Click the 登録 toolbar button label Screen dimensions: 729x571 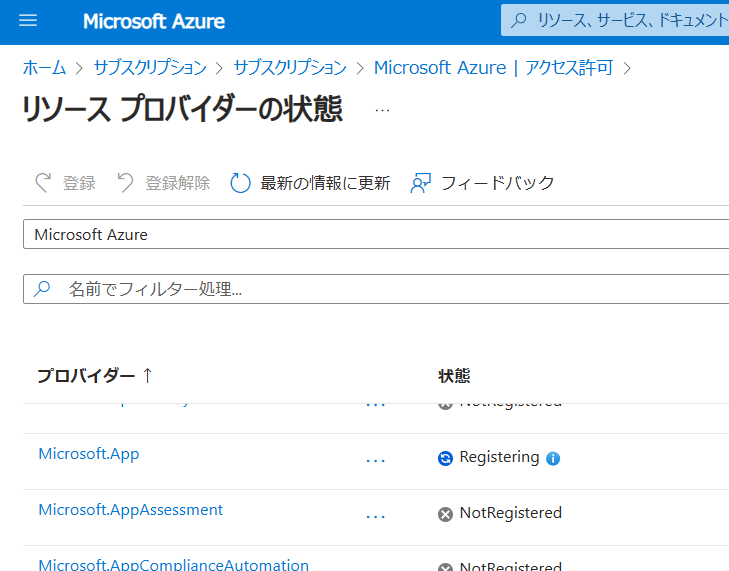pos(80,183)
